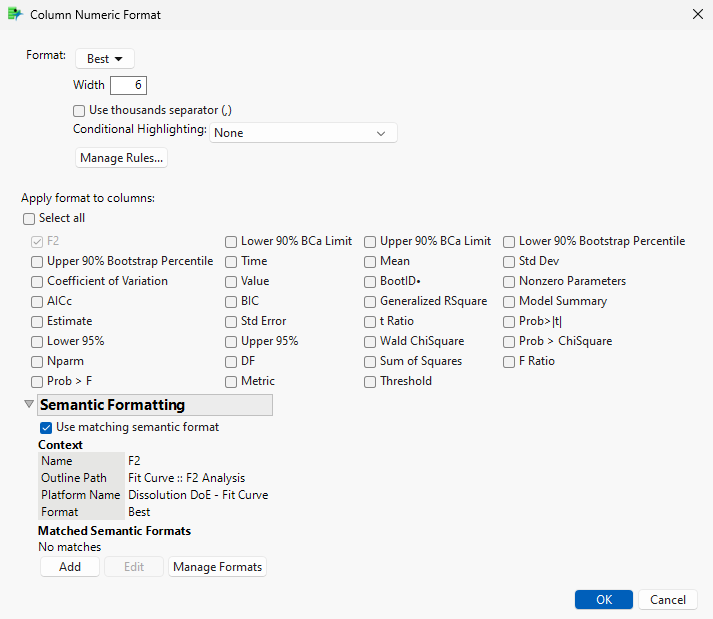Image resolution: width=713 pixels, height=619 pixels.
Task: Open the Conditional Highlighting combo box
Action: point(304,133)
